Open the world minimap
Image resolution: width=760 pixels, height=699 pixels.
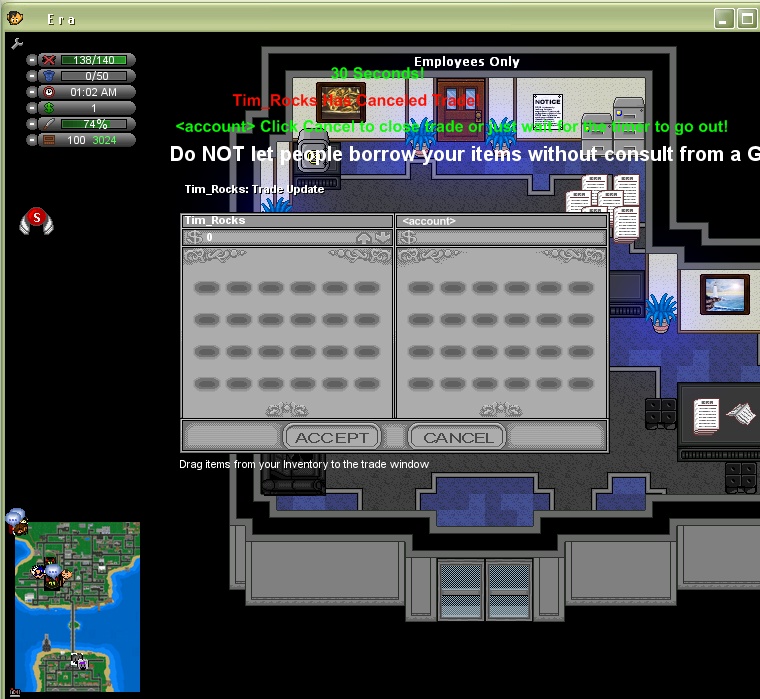tap(78, 607)
